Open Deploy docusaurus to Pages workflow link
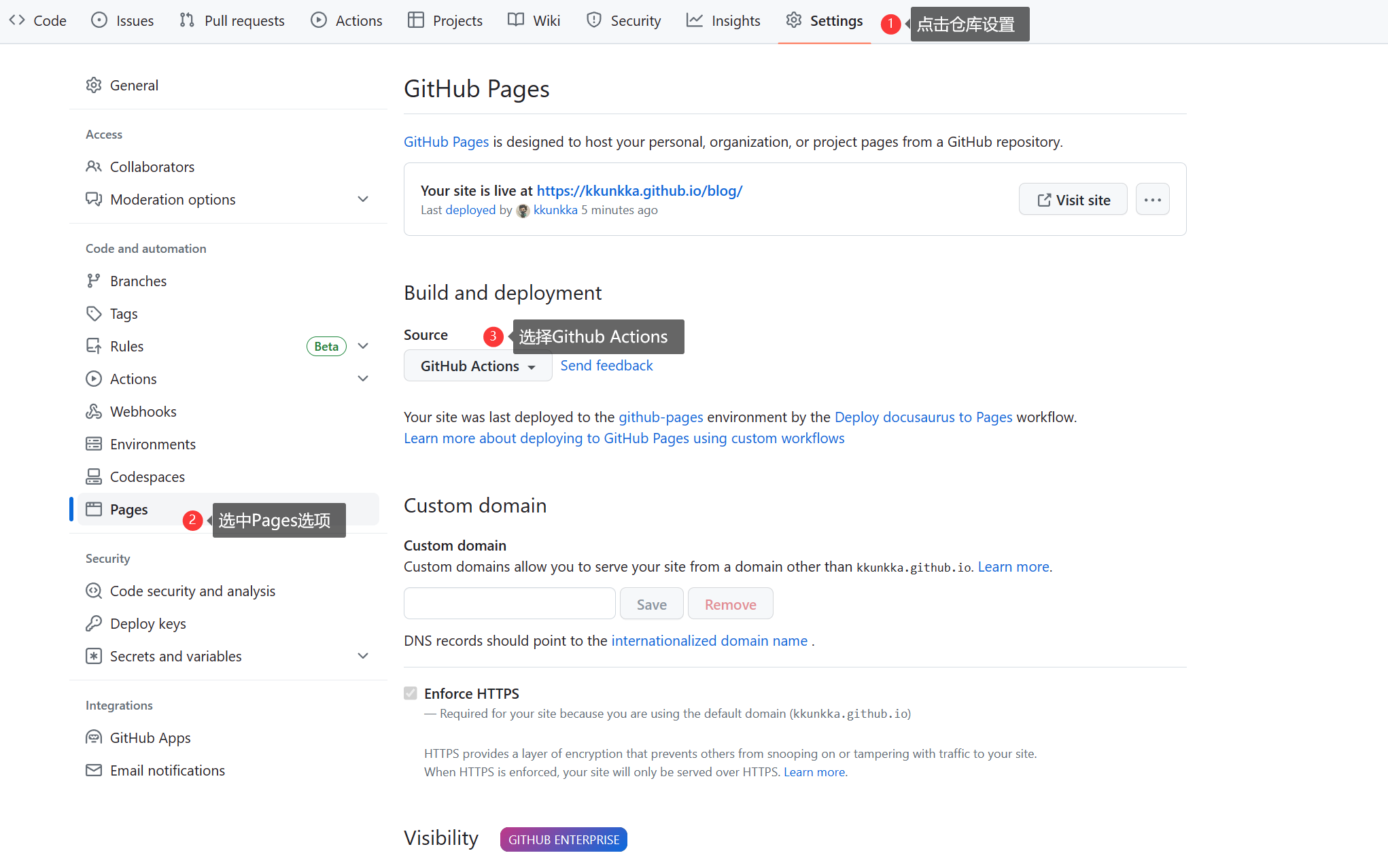 tap(923, 417)
